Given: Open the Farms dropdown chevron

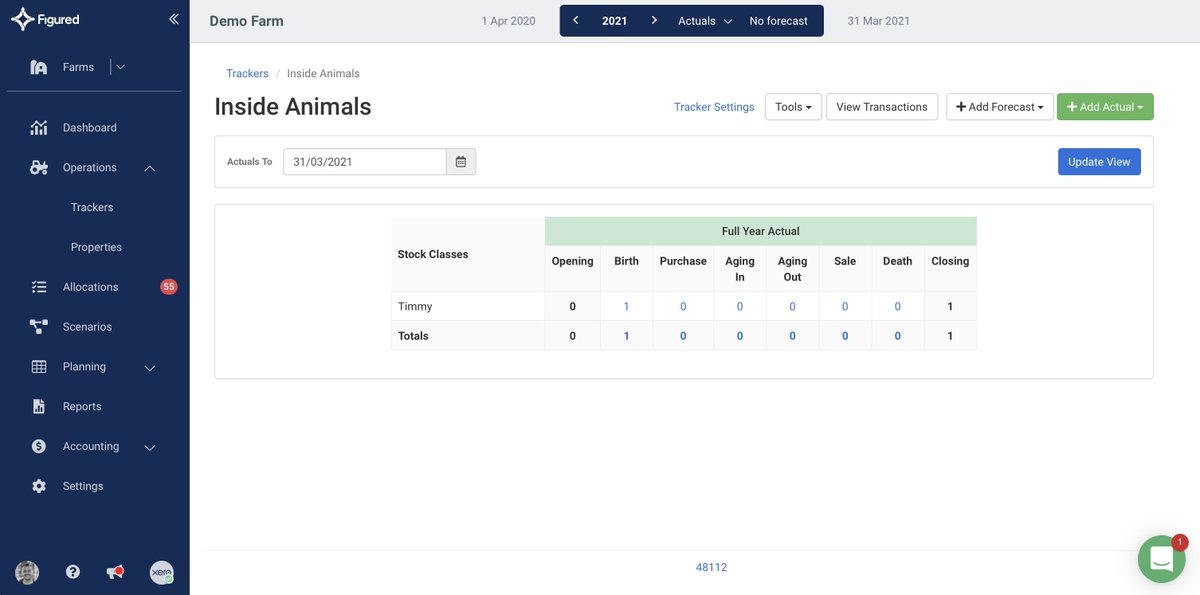Looking at the screenshot, I should tap(120, 67).
